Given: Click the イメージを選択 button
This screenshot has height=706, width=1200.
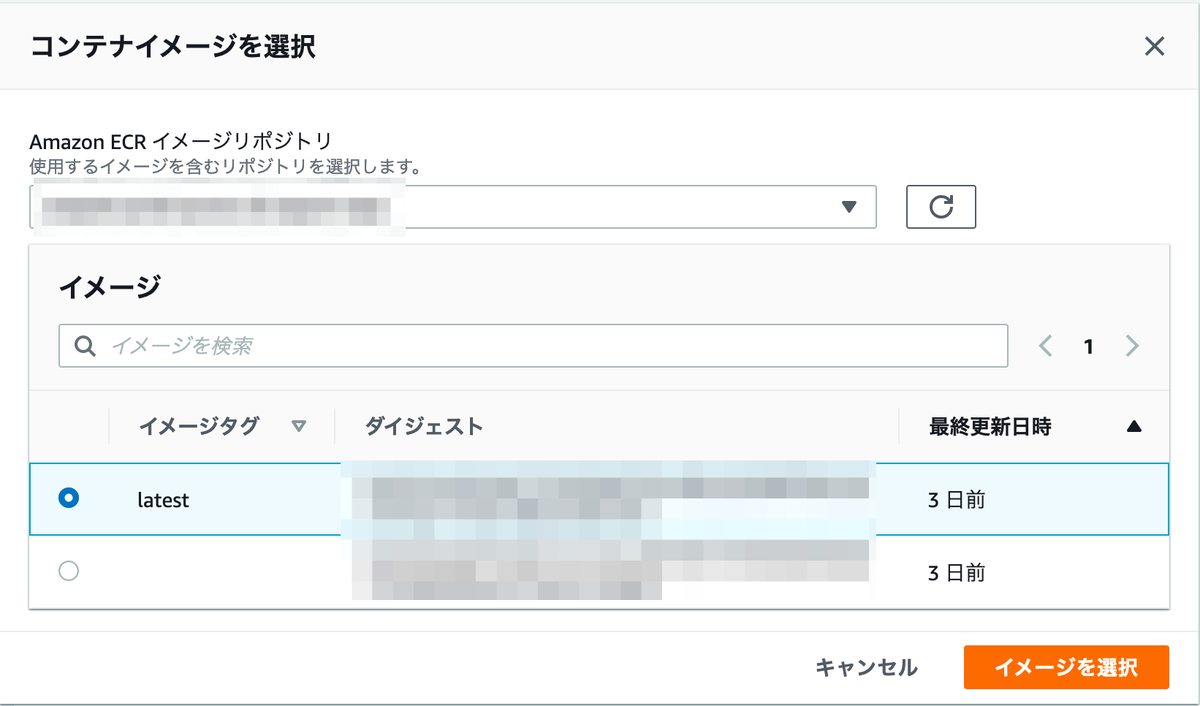Looking at the screenshot, I should click(1066, 667).
